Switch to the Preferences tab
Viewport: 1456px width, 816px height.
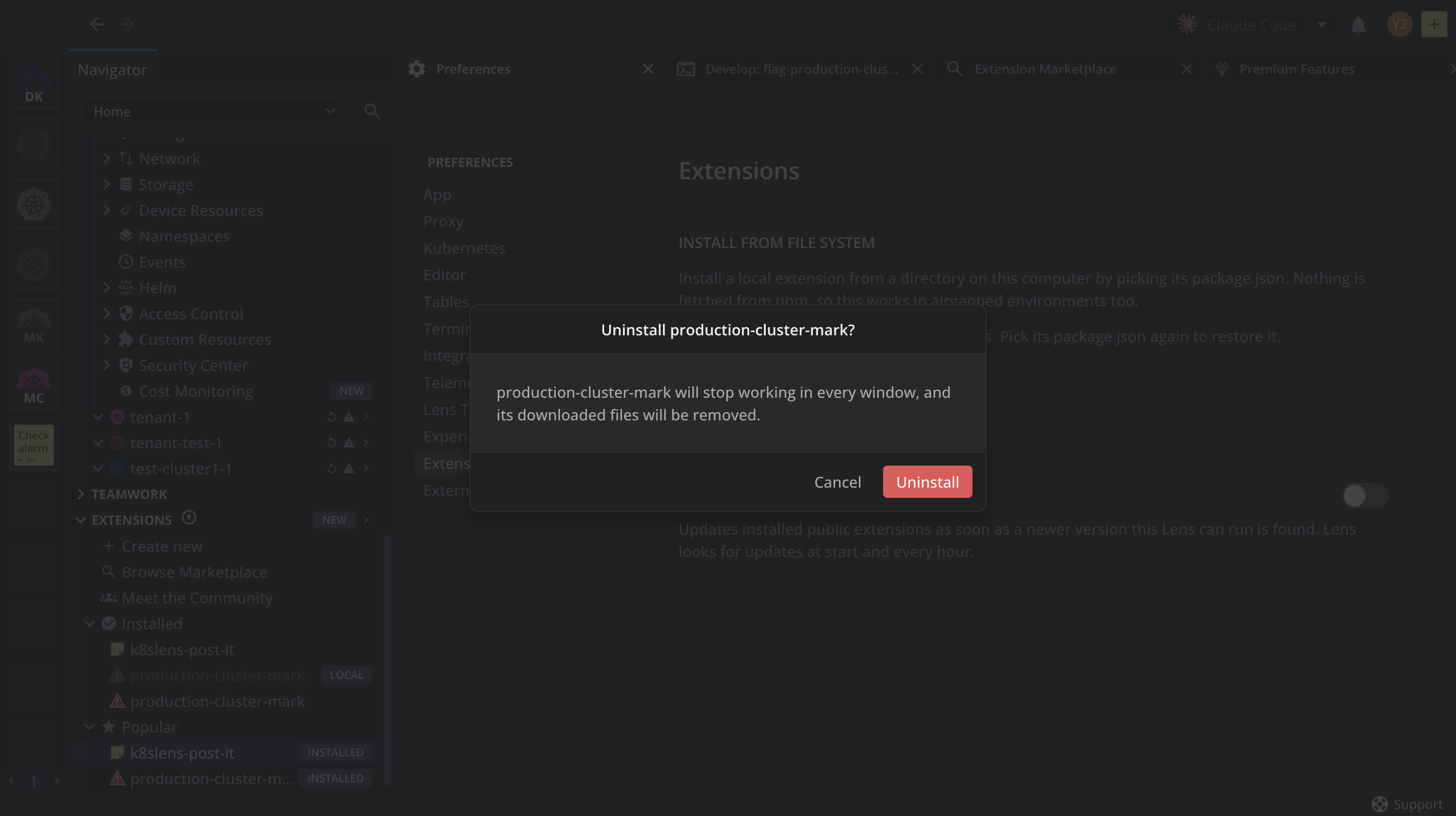(x=473, y=69)
